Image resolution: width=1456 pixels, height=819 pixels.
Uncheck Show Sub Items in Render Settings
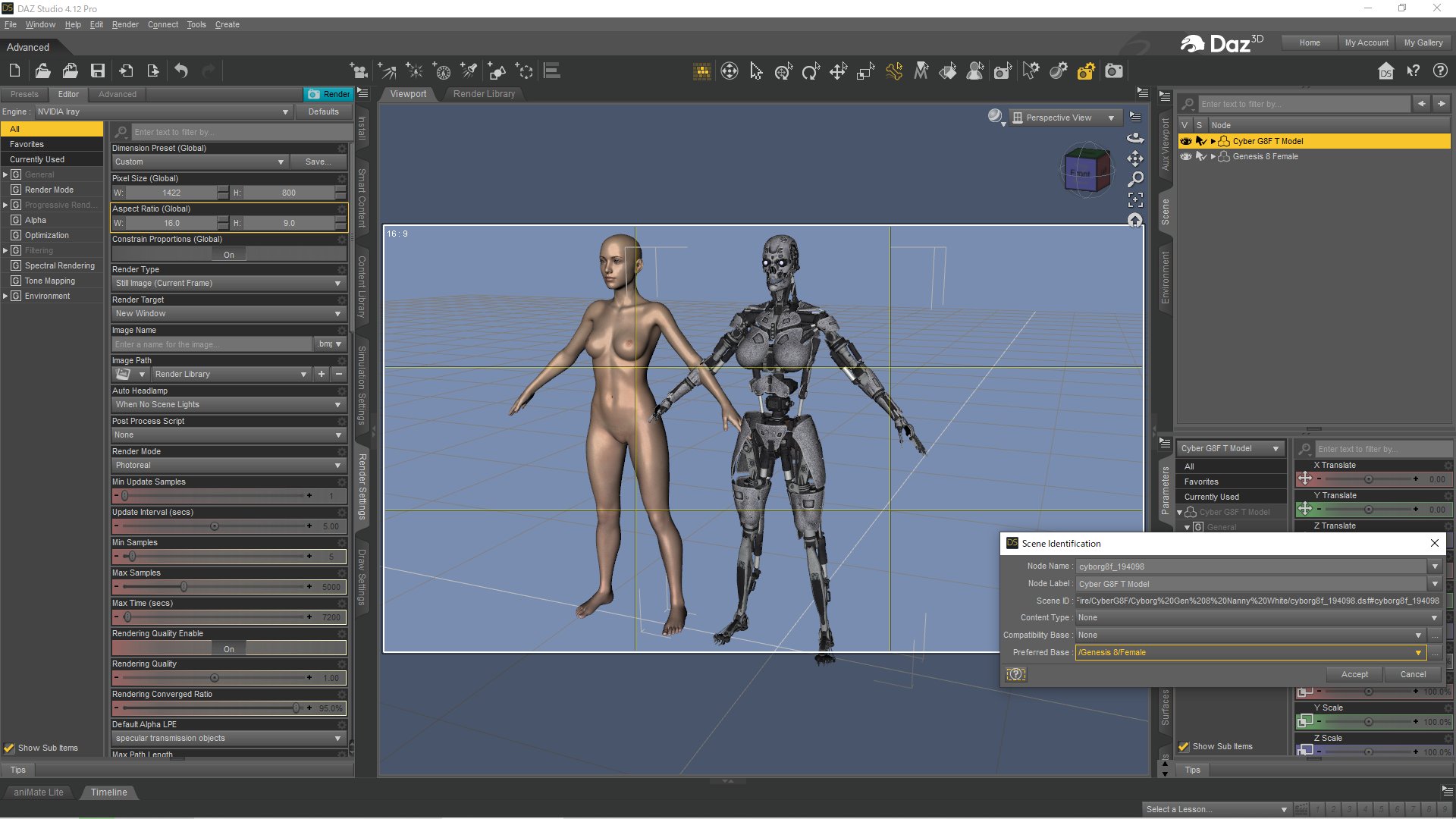pyautogui.click(x=9, y=748)
